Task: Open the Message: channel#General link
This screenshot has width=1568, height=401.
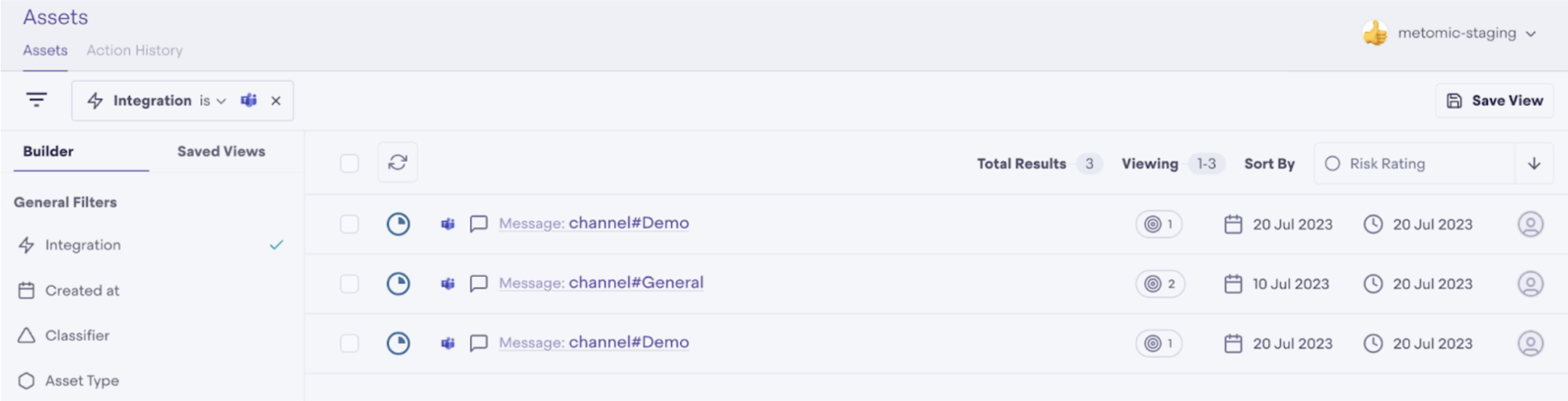Action: point(601,283)
